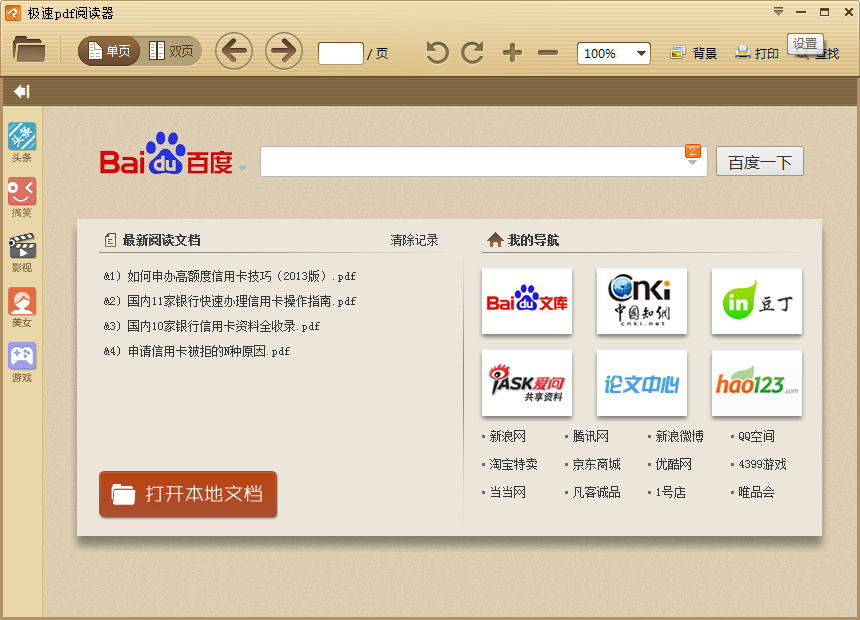Open the QQ空间 link
Screen dimensions: 860x620
click(x=756, y=436)
